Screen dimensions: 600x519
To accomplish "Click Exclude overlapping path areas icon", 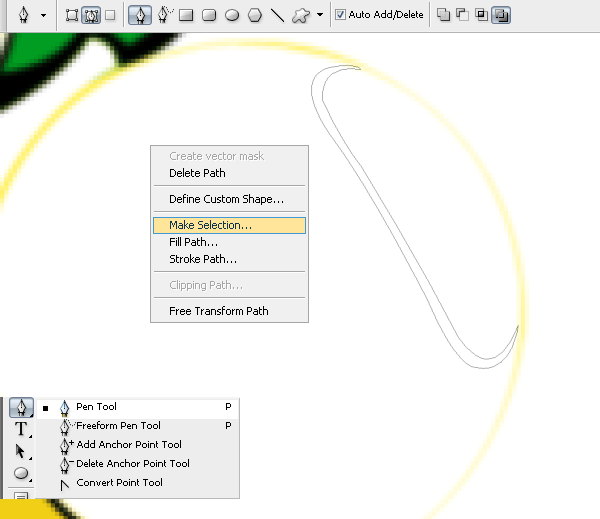I will (501, 15).
